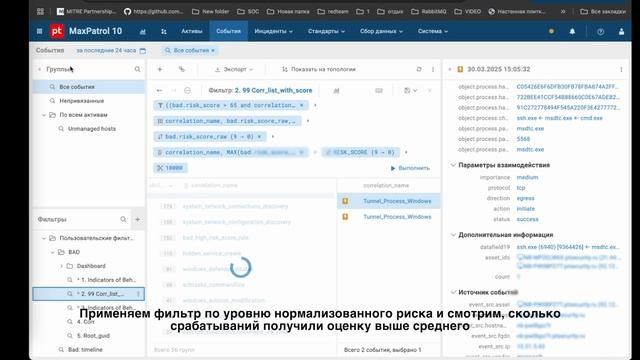Open the RabbitMQ bookmarks folder

[x=429, y=11]
